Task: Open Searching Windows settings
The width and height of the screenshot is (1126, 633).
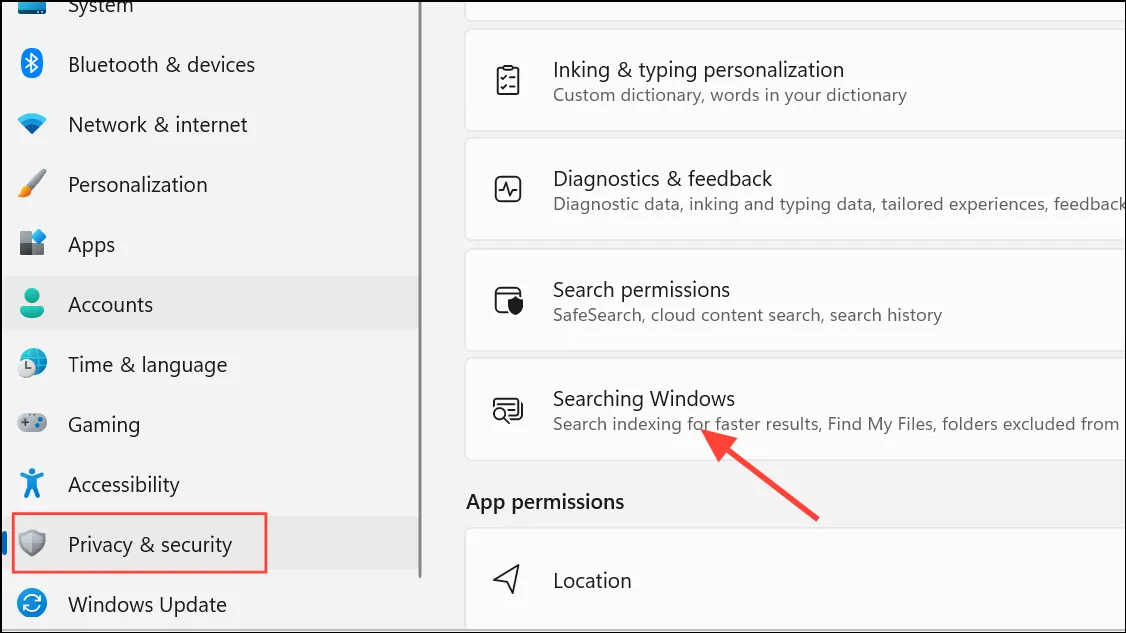Action: (x=796, y=410)
